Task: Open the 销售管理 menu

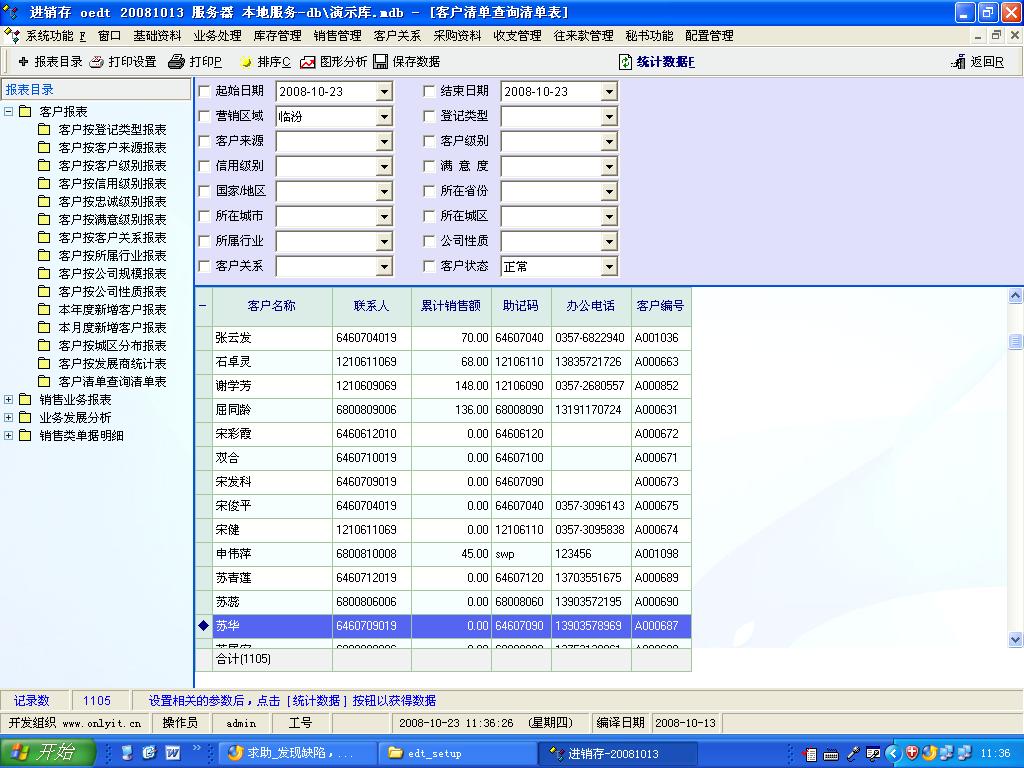Action: click(337, 36)
